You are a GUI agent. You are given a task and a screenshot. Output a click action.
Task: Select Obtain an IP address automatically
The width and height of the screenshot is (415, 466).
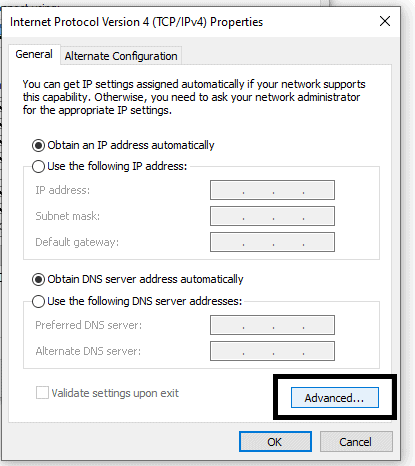click(38, 146)
